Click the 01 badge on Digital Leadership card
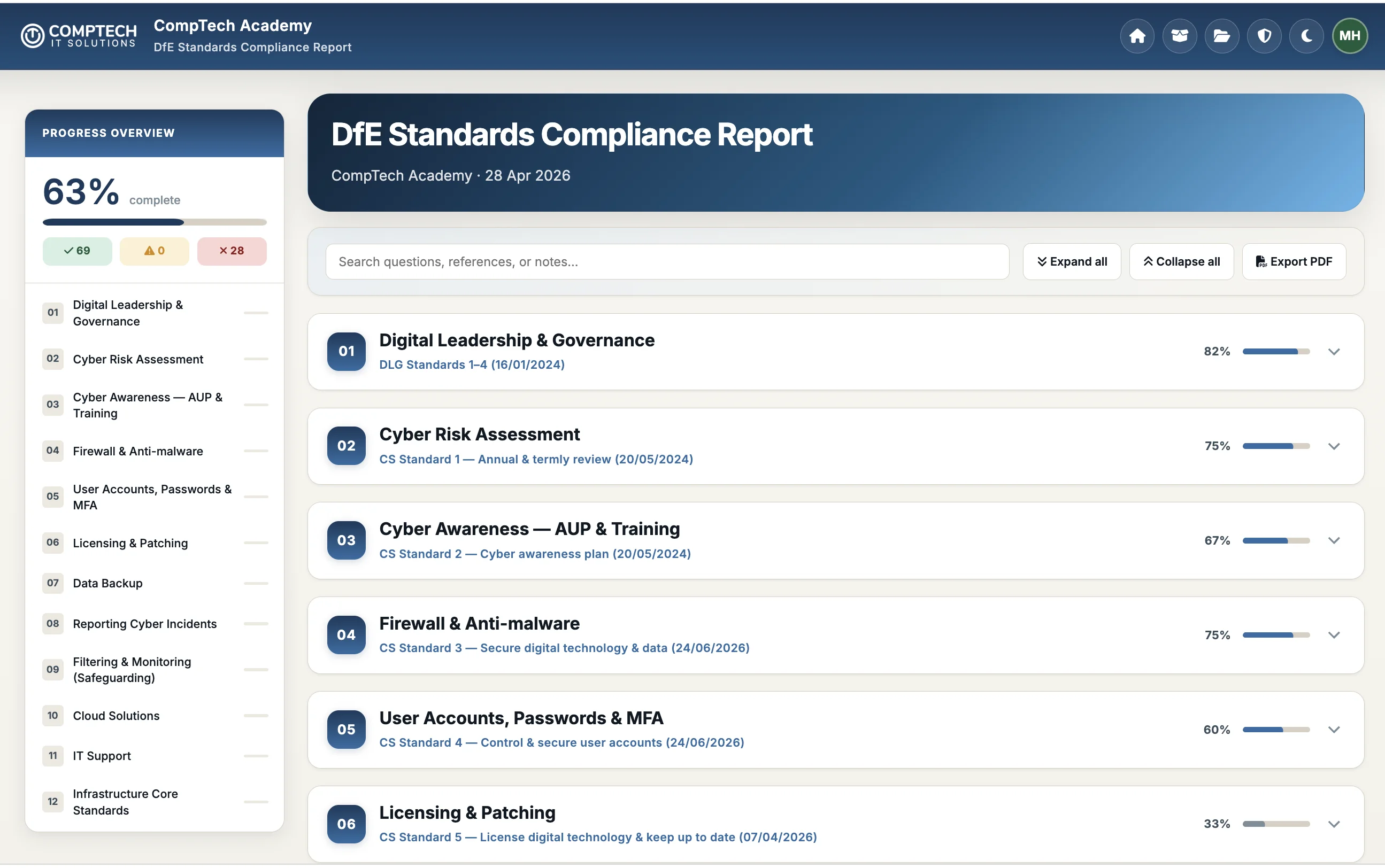 [x=347, y=351]
